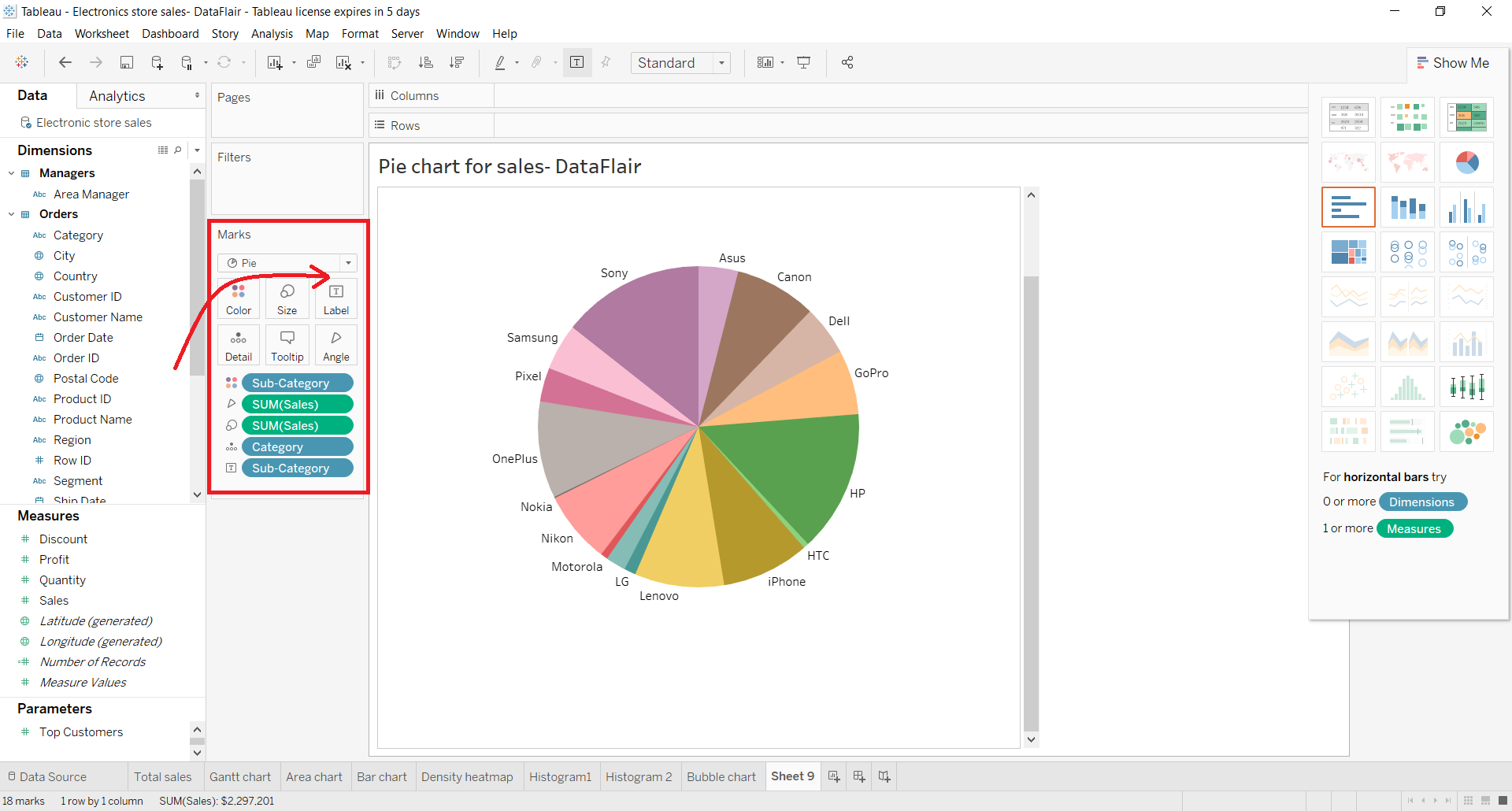Screen dimensions: 1512x811
Task: Collapse the Orders table in Dimensions
Action: pyautogui.click(x=12, y=214)
